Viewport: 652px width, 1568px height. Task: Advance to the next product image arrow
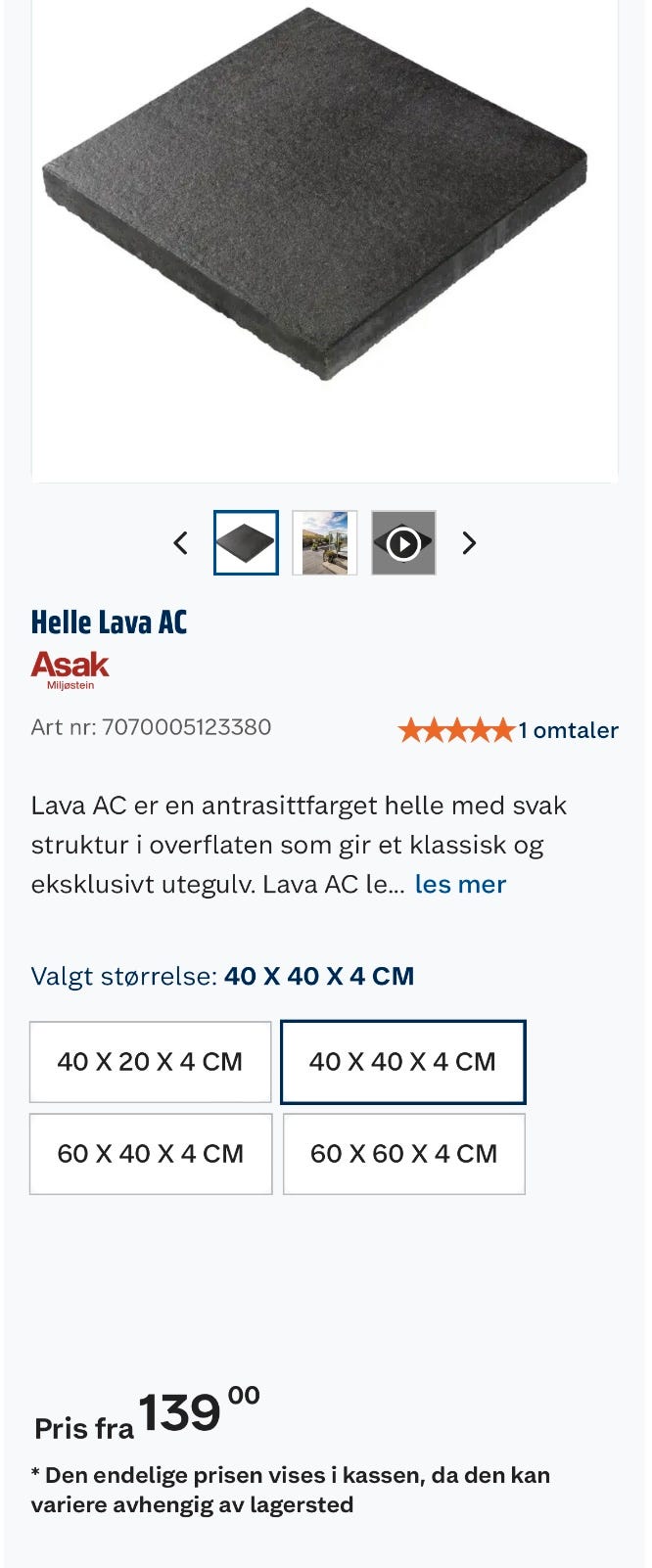[x=469, y=543]
